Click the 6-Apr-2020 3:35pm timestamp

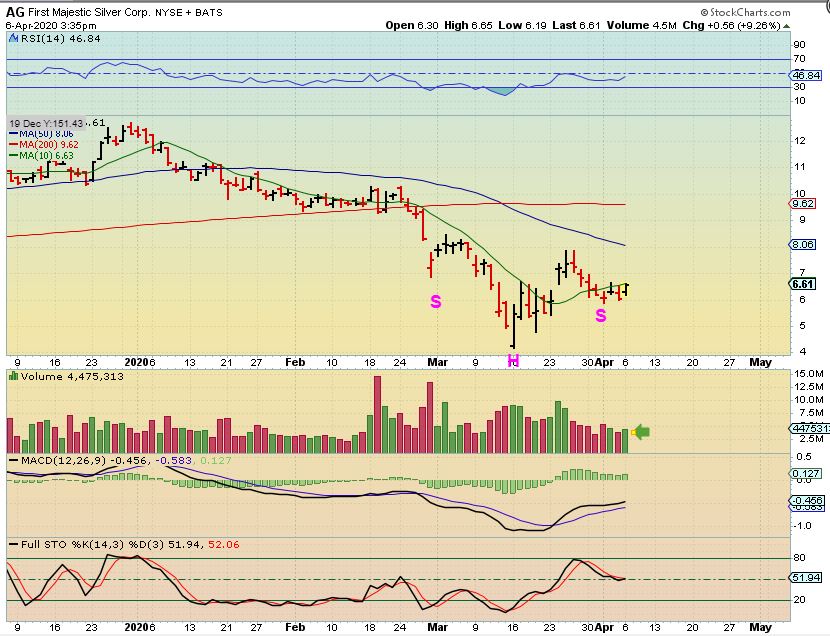[51, 25]
